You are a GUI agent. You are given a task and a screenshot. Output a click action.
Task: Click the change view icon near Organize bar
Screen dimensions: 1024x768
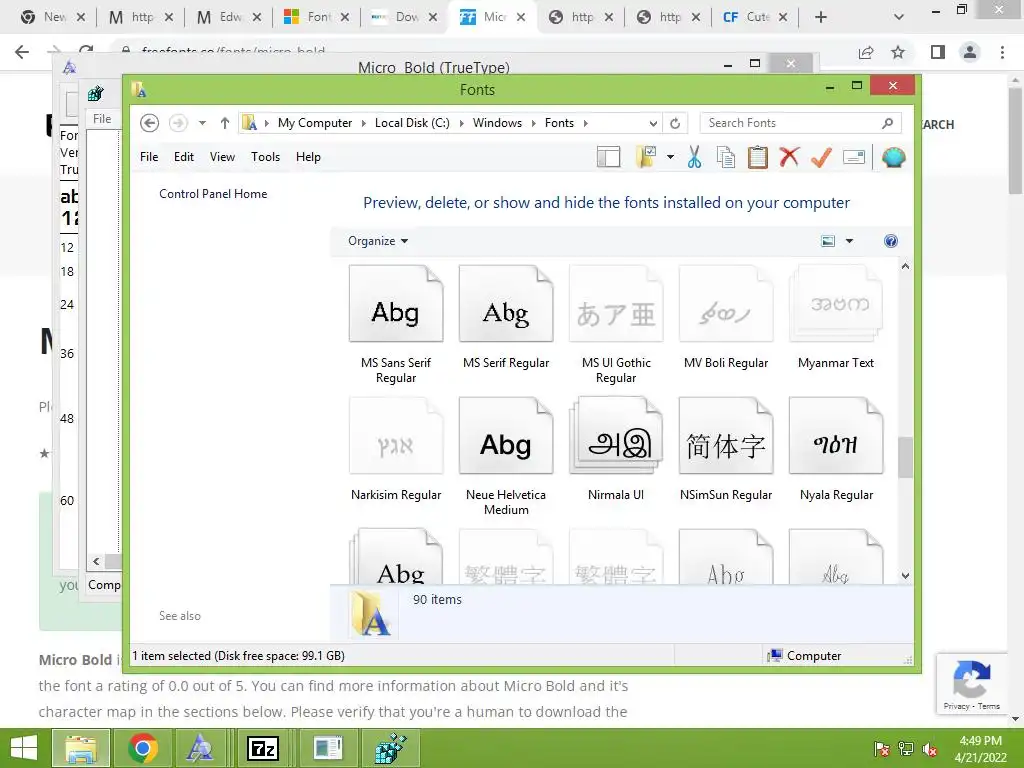coord(827,241)
